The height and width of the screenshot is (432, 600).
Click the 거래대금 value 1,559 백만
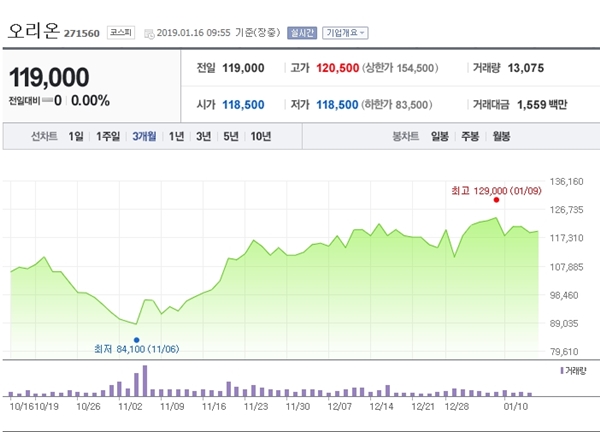pyautogui.click(x=542, y=104)
